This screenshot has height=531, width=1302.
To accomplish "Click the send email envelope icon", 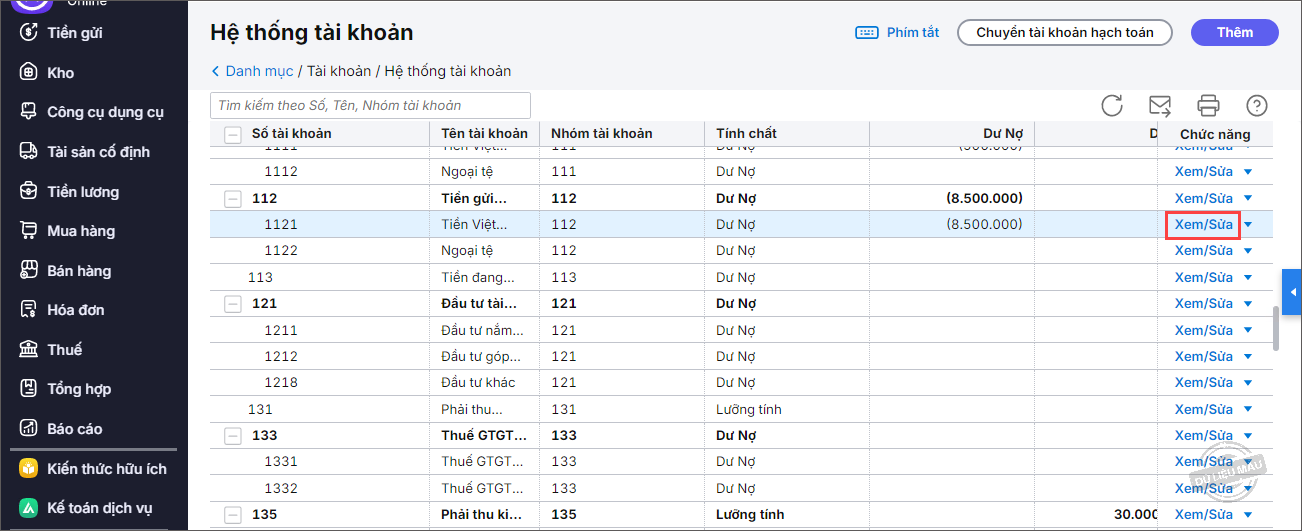I will click(1160, 105).
